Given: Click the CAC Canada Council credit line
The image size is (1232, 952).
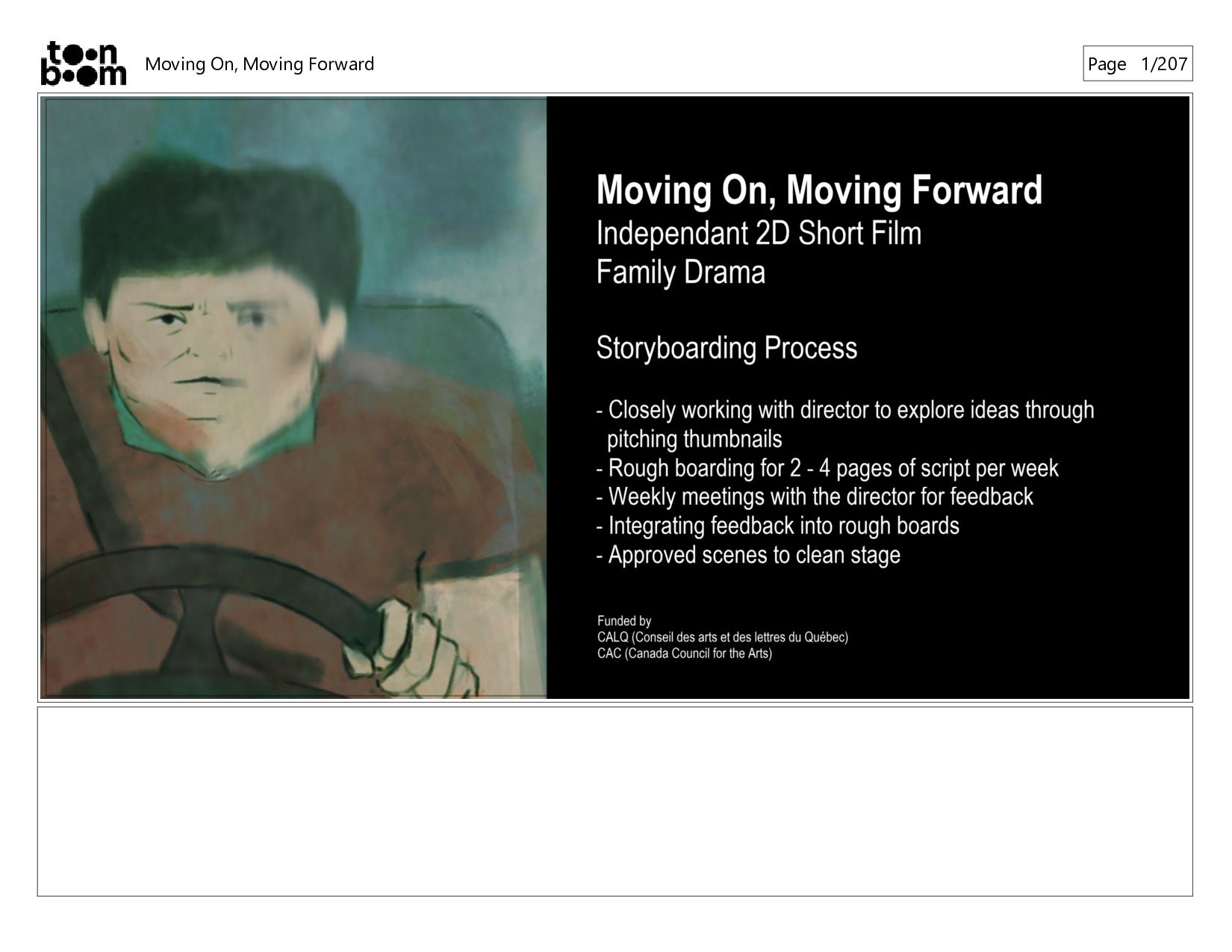Looking at the screenshot, I should [684, 654].
